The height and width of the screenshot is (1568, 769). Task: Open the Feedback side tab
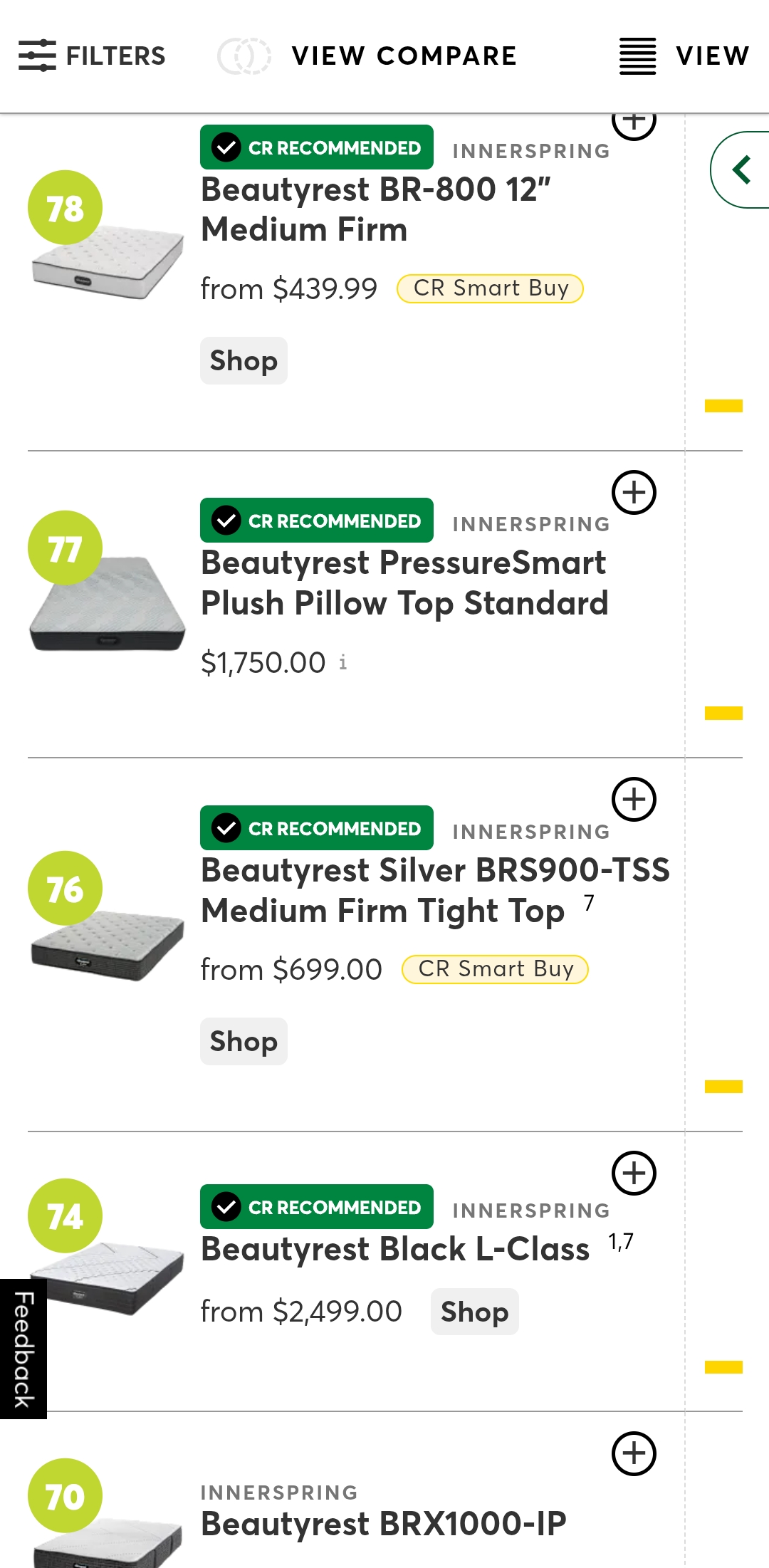pos(23,1349)
